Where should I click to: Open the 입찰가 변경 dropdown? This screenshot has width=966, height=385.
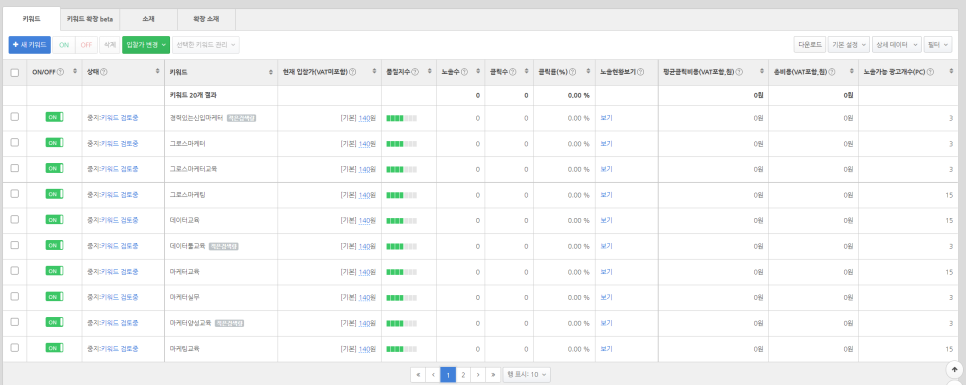(x=146, y=45)
